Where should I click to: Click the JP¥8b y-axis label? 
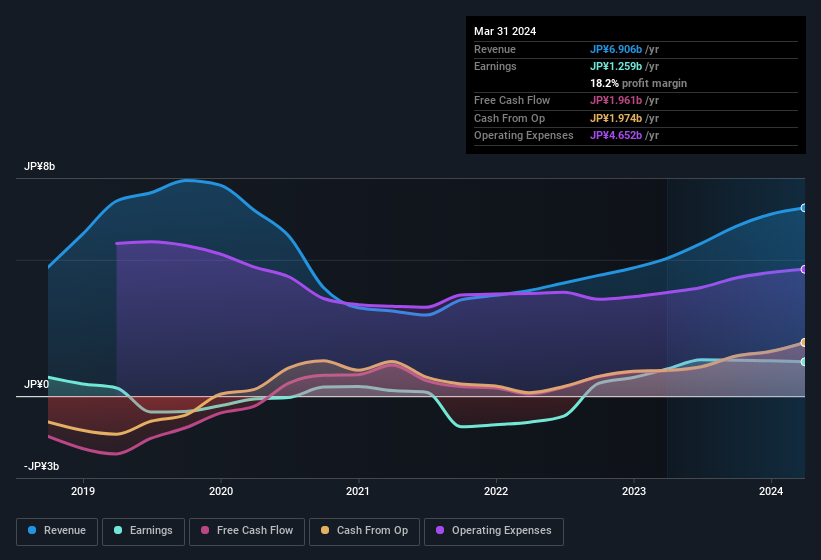tap(39, 166)
